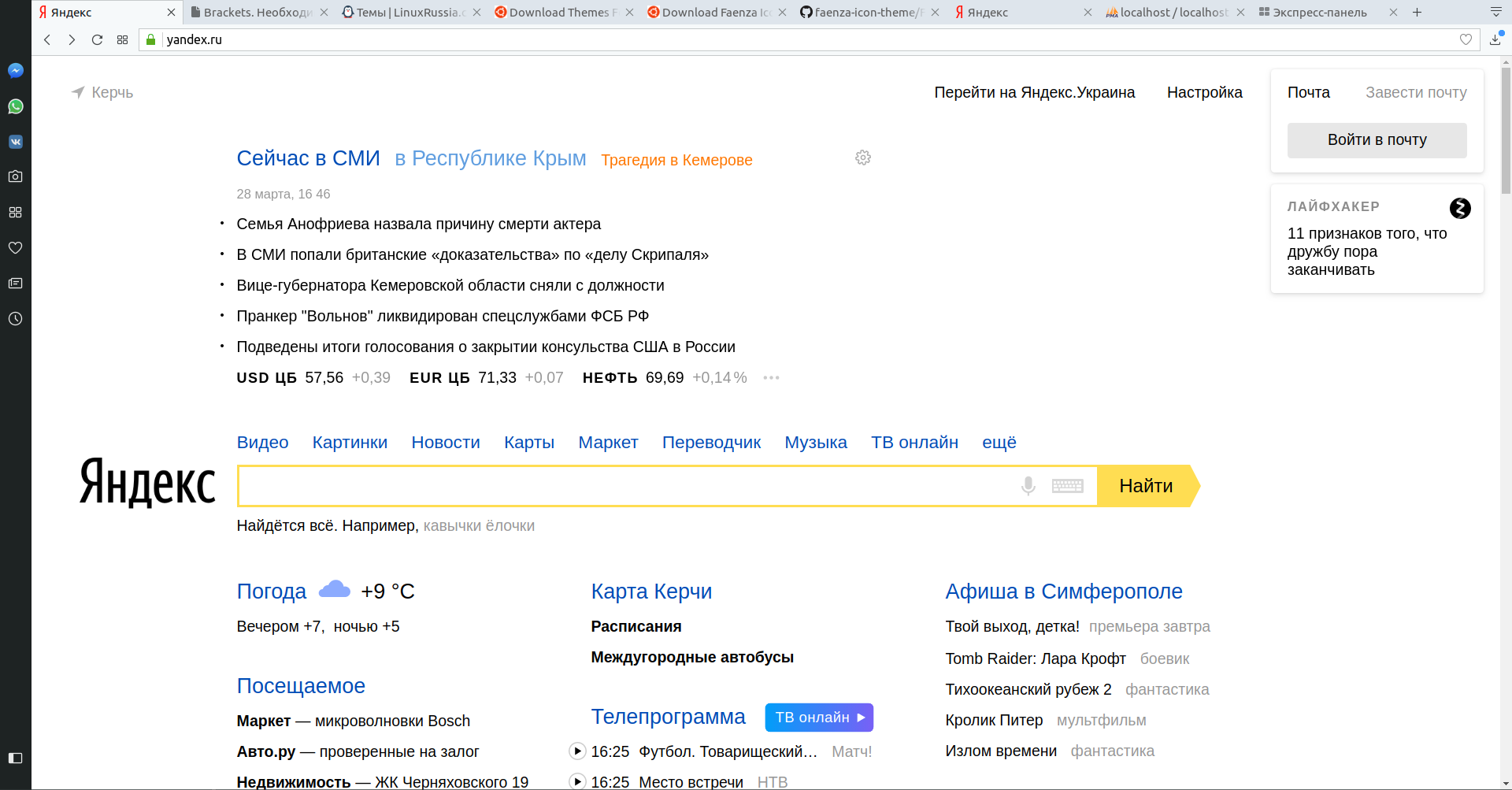Open Messenger in the Opera sidebar
This screenshot has width=1512, height=790.
pyautogui.click(x=15, y=71)
